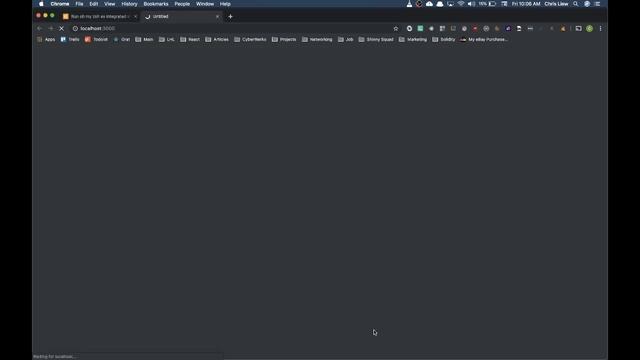Image resolution: width=640 pixels, height=360 pixels.
Task: Click the volume icon in menu bar
Action: point(471,4)
